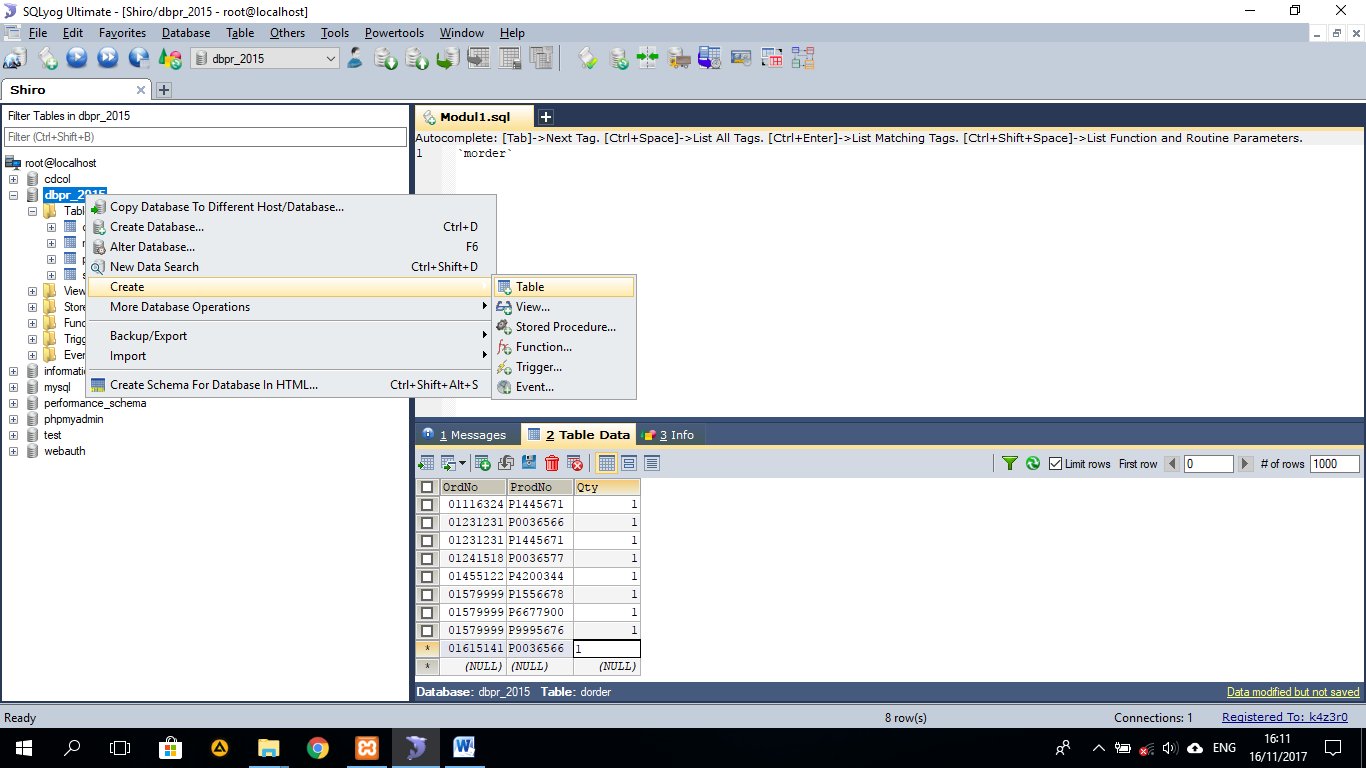Screen dimensions: 1366x768
Task: Click the truck migration toolkit icon
Action: click(679, 58)
